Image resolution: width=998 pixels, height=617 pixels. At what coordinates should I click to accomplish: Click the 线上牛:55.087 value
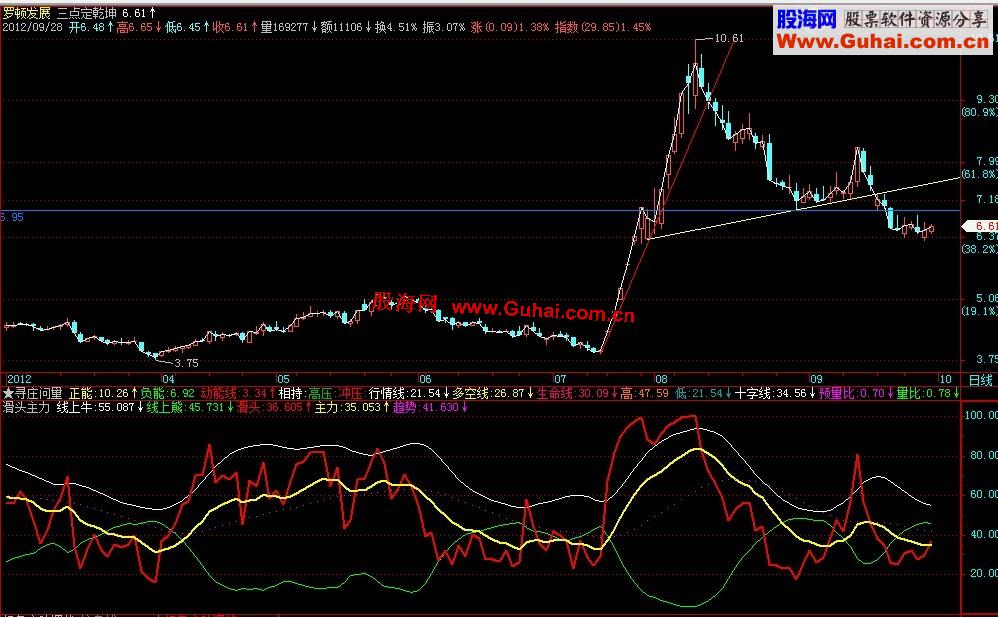pos(95,408)
